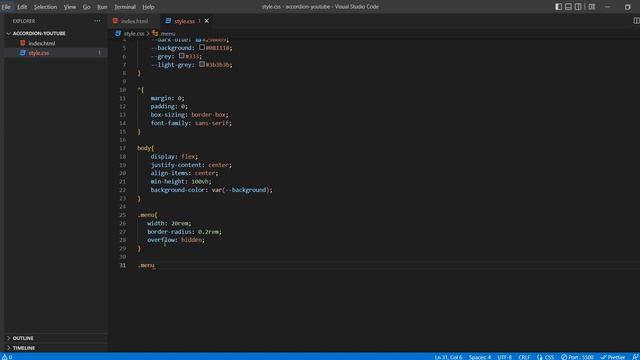Viewport: 640px width, 360px height.
Task: Open the Customize Layout icon
Action: 591,7
